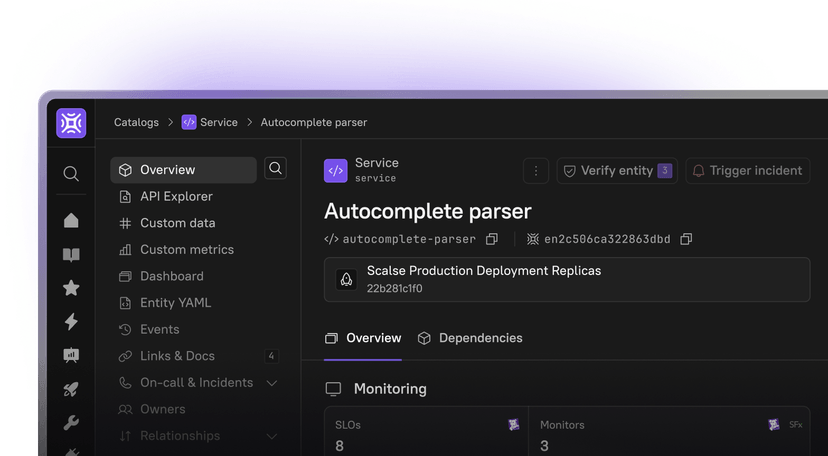Click the rocket icon in deployment card

click(346, 279)
